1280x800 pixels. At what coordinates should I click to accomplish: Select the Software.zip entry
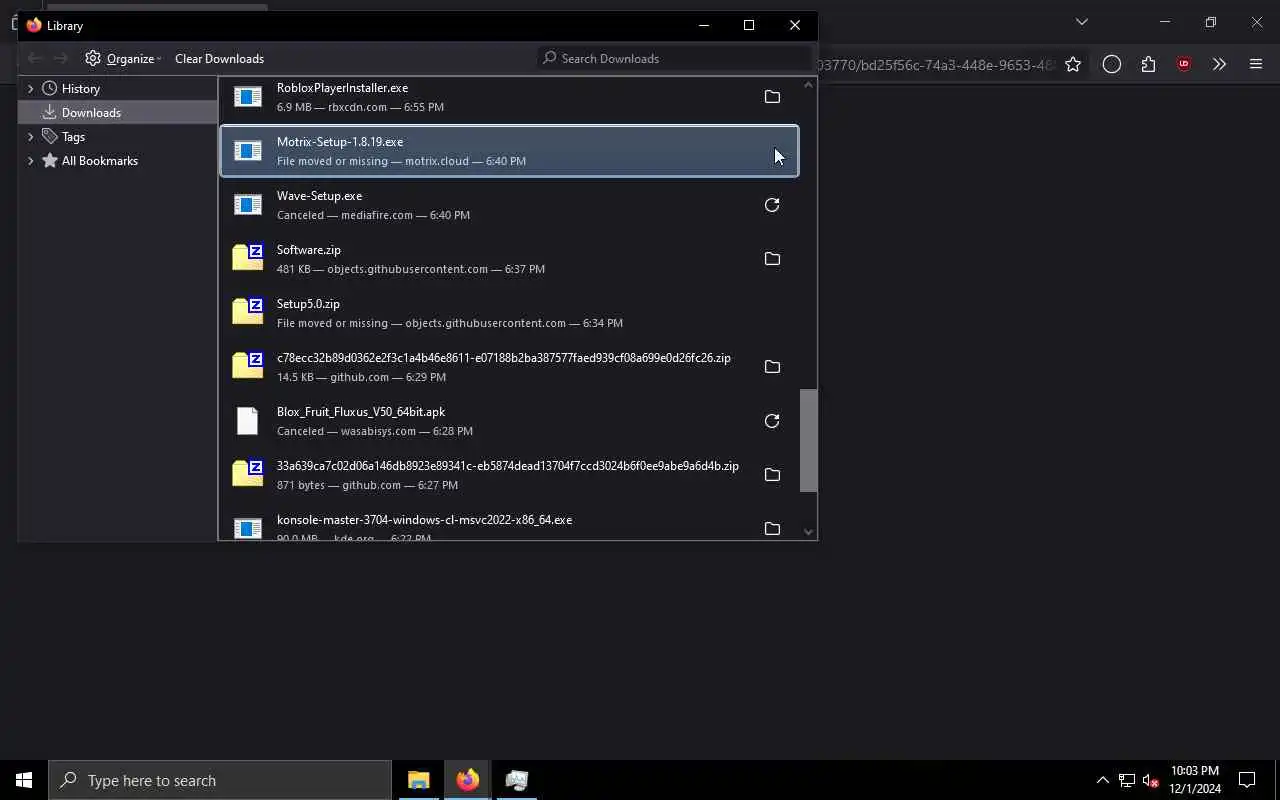[x=509, y=259]
